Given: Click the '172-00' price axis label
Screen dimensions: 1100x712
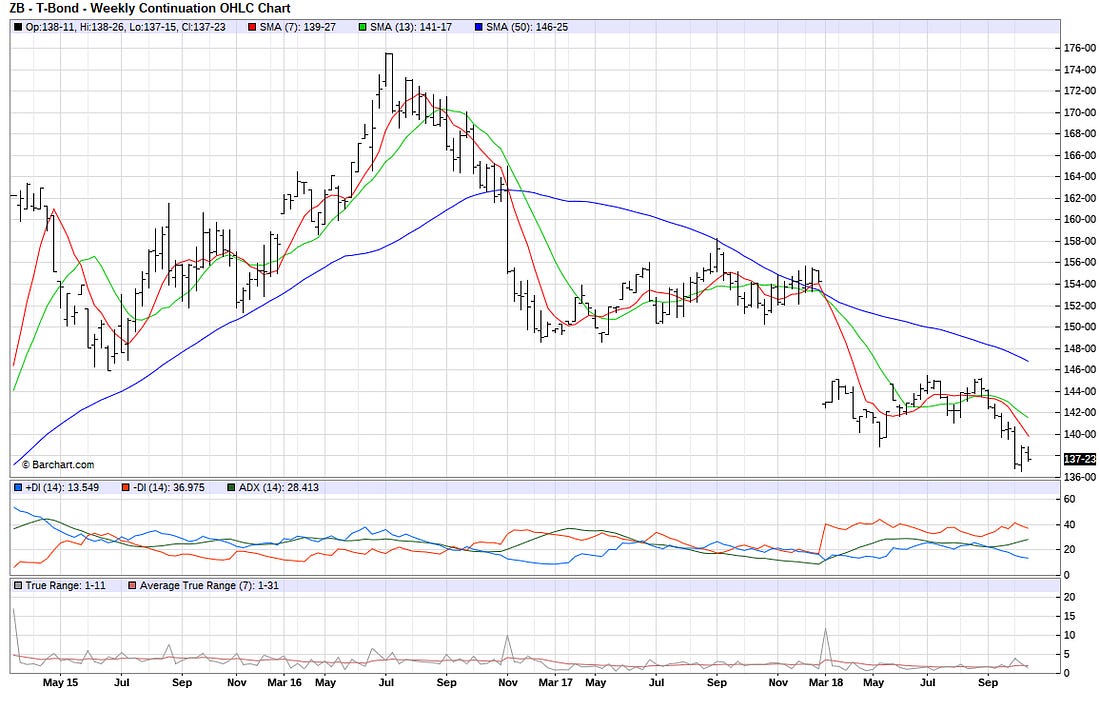Looking at the screenshot, I should (1080, 91).
